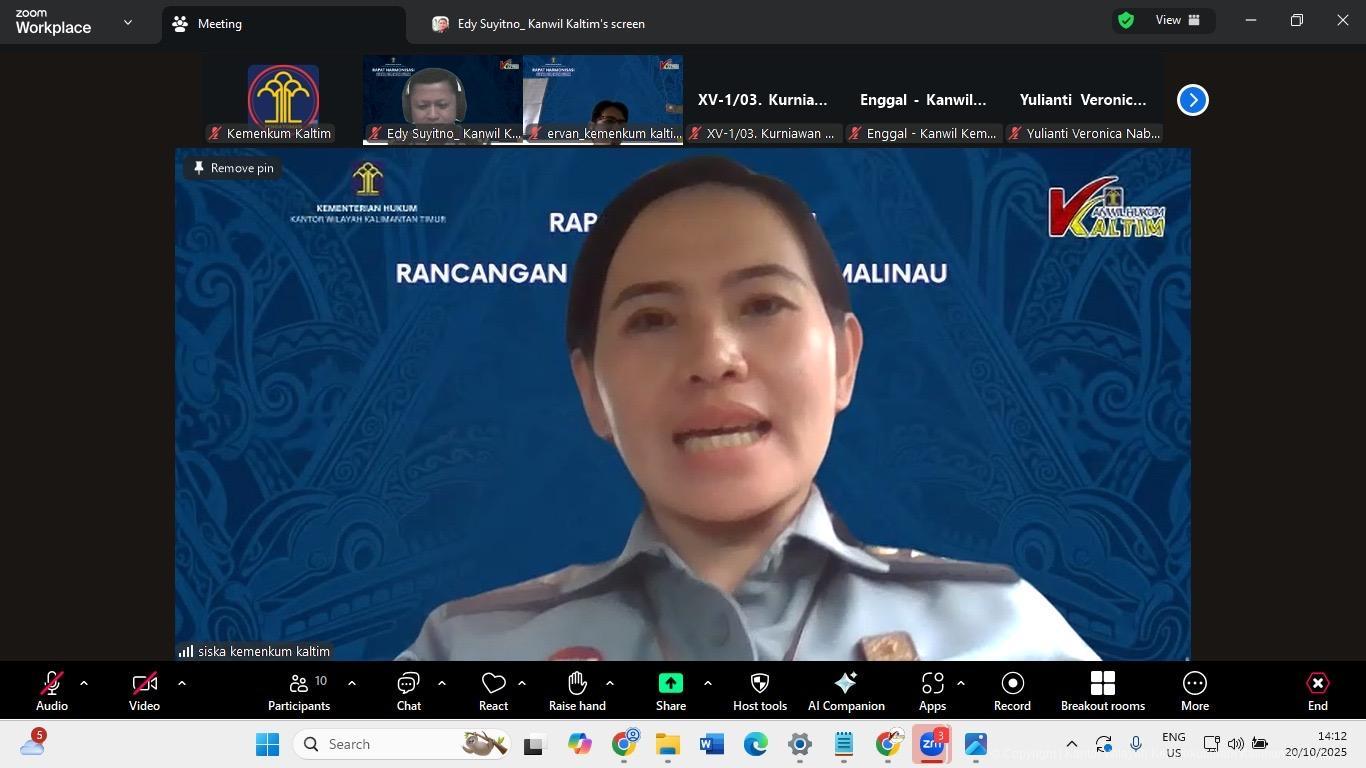Click the Windows taskbar Search box

point(400,744)
